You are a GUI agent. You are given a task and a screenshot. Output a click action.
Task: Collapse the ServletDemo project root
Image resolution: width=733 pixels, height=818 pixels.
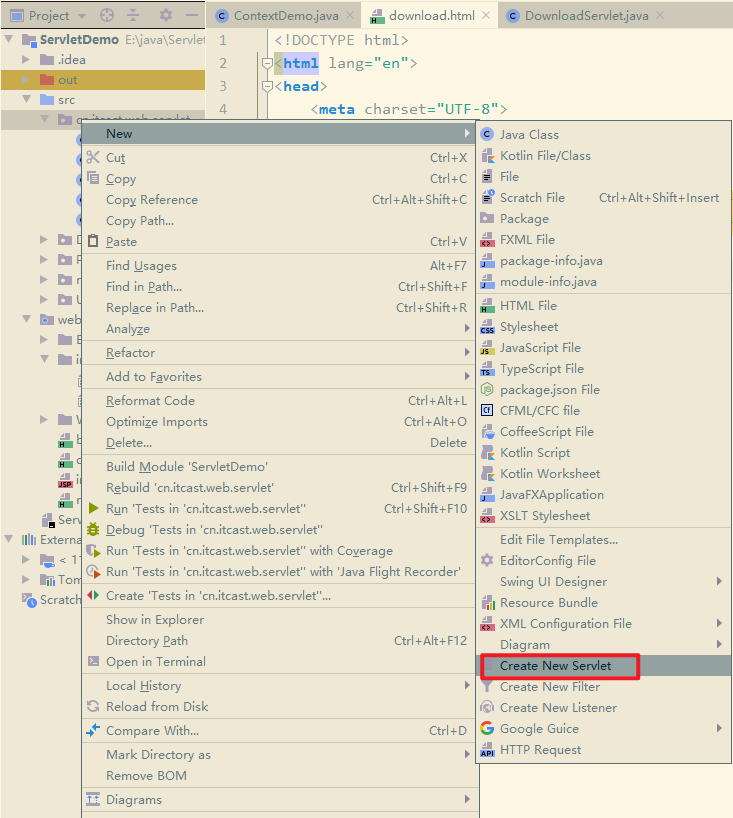click(x=9, y=39)
